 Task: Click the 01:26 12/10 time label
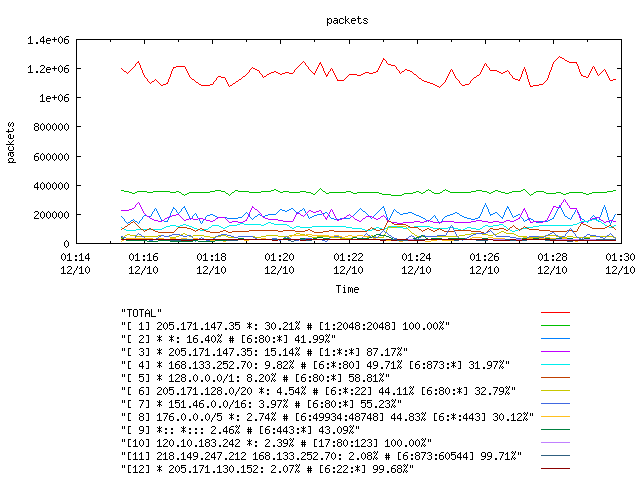[x=484, y=264]
